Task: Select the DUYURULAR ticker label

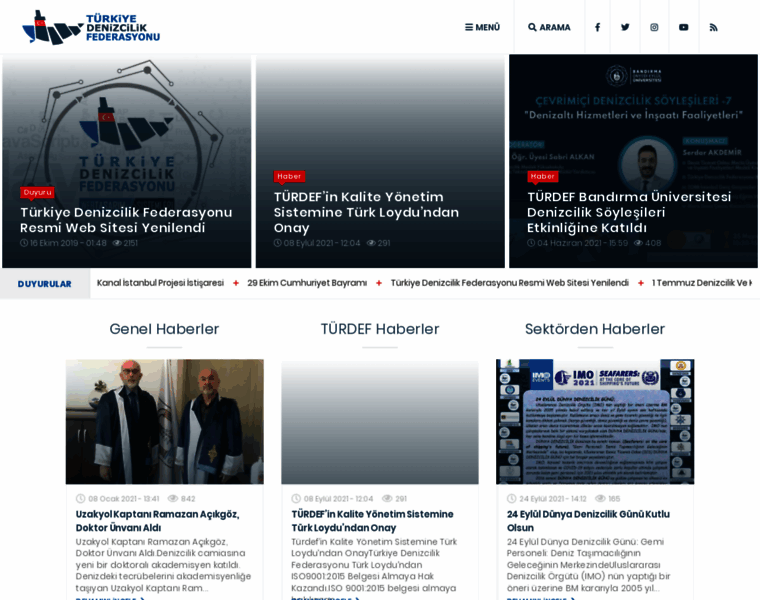Action: (x=45, y=284)
